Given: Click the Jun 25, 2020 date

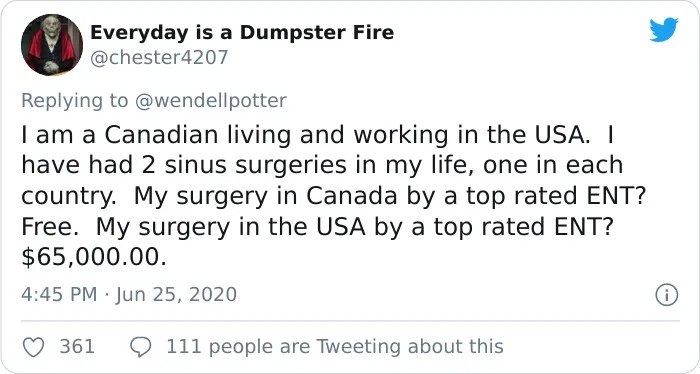Looking at the screenshot, I should pos(176,295).
